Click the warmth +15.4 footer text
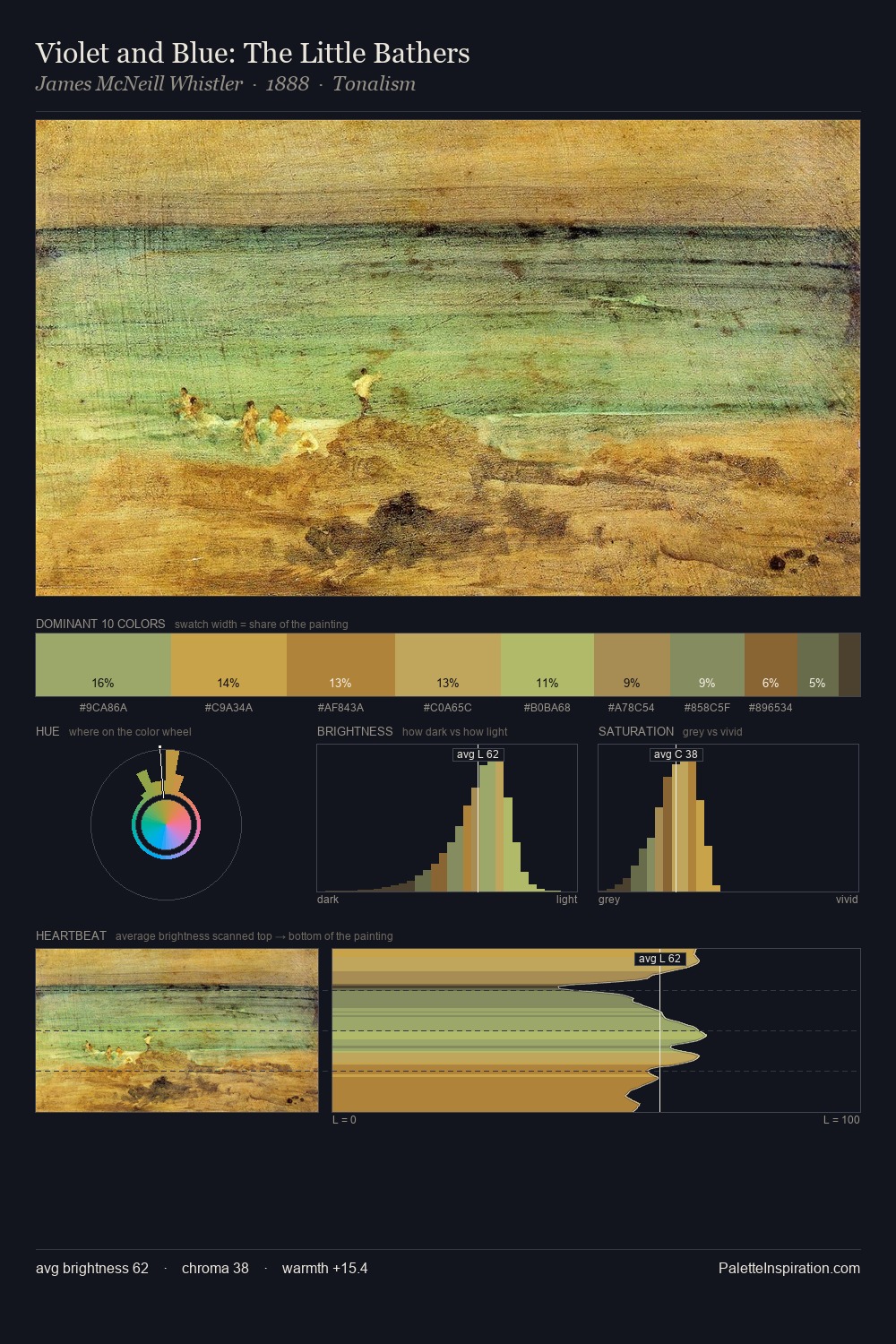 (x=324, y=1268)
